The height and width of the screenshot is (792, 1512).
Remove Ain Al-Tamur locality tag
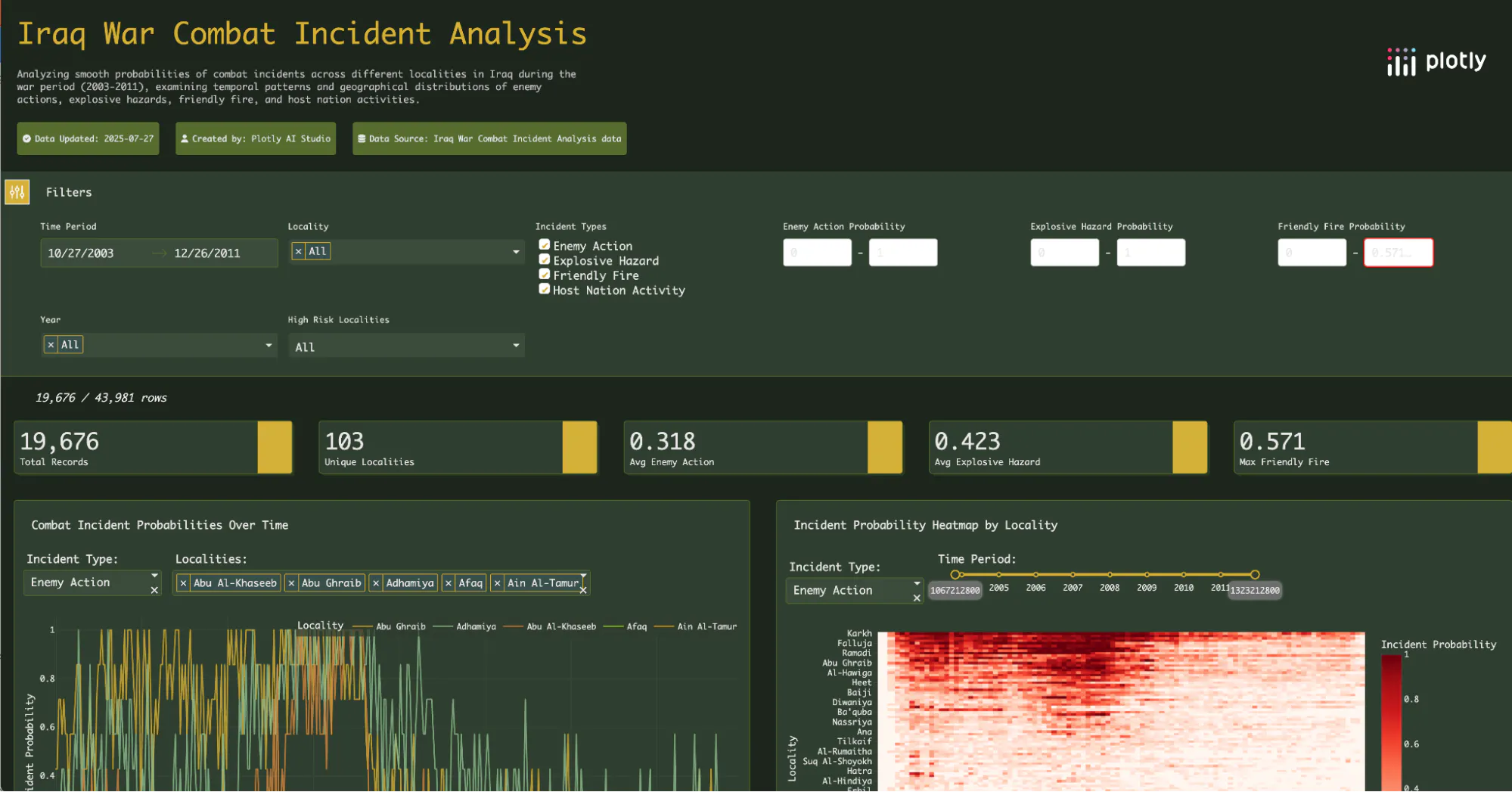tap(497, 583)
